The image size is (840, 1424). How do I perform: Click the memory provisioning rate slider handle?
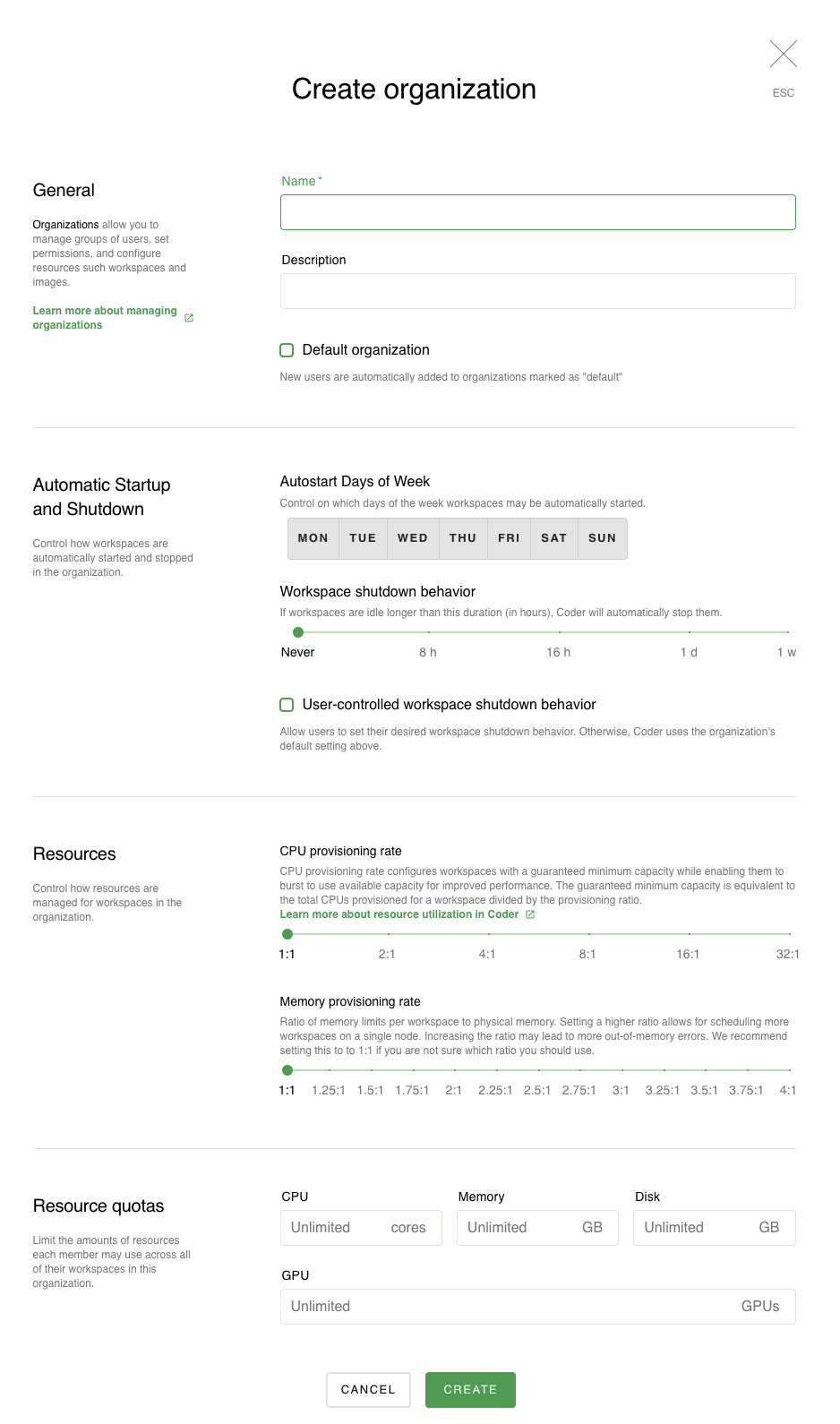(288, 1069)
